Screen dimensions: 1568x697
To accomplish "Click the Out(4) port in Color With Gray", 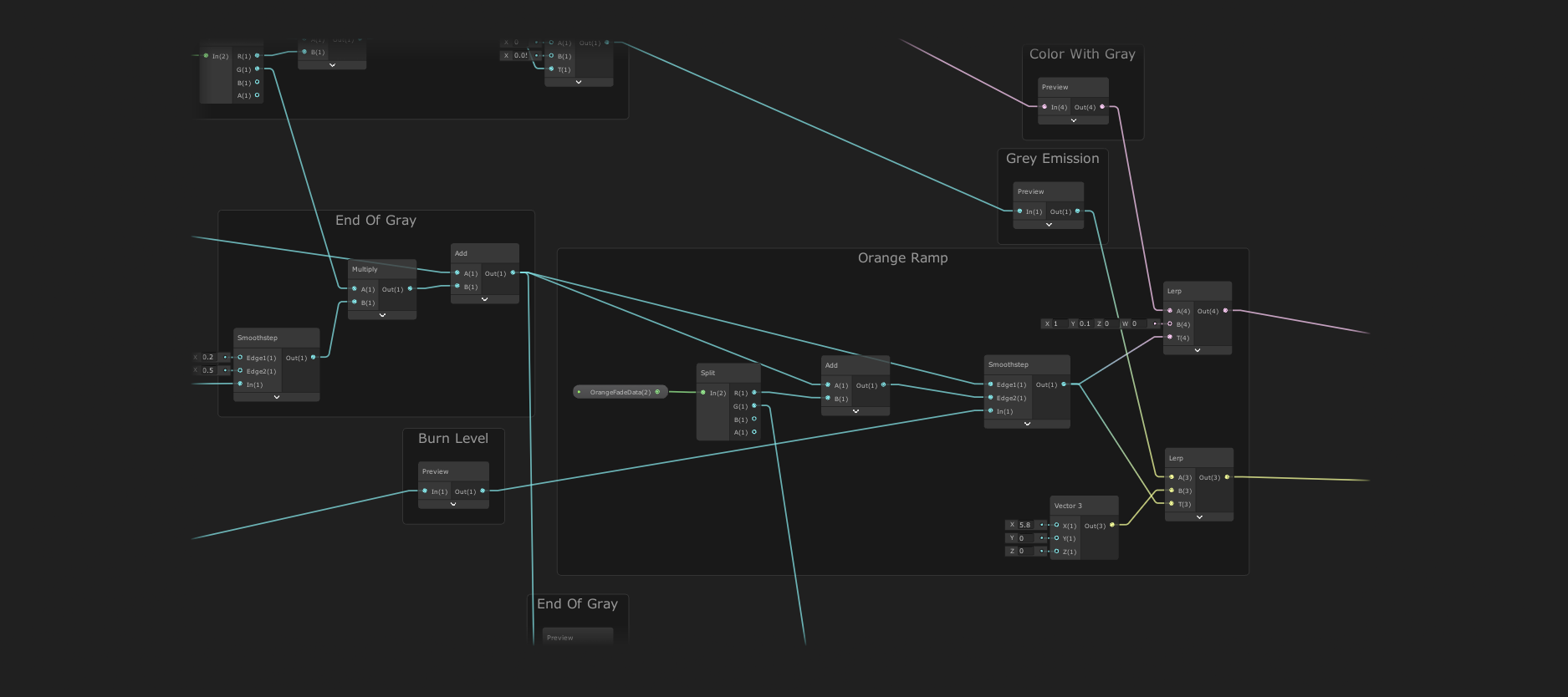I will pyautogui.click(x=1102, y=107).
